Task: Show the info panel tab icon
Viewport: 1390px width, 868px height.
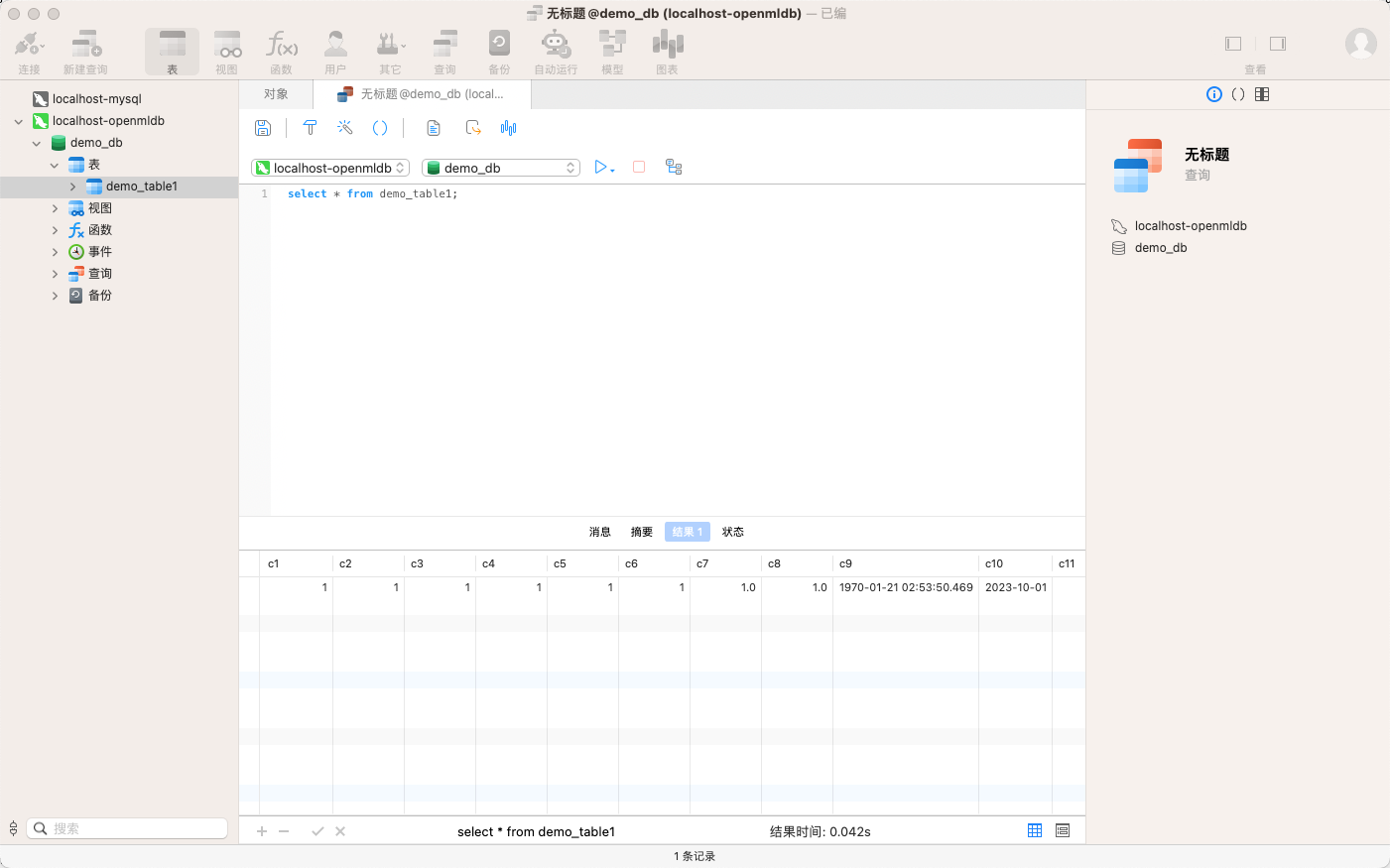Action: pos(1214,94)
